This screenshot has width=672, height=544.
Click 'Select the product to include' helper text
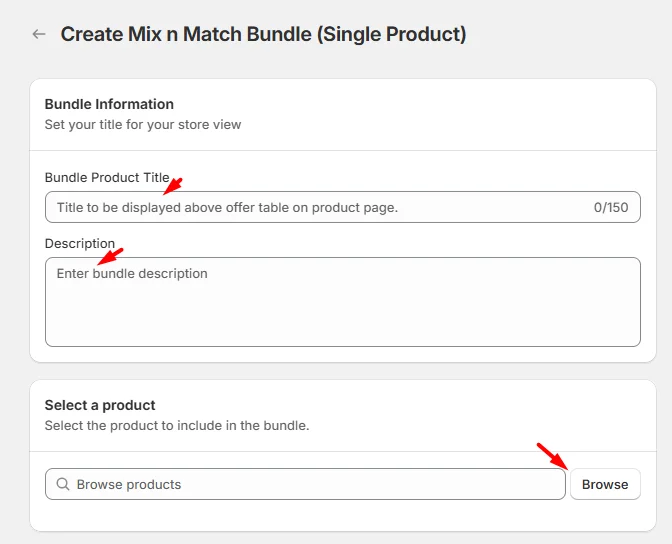(177, 426)
